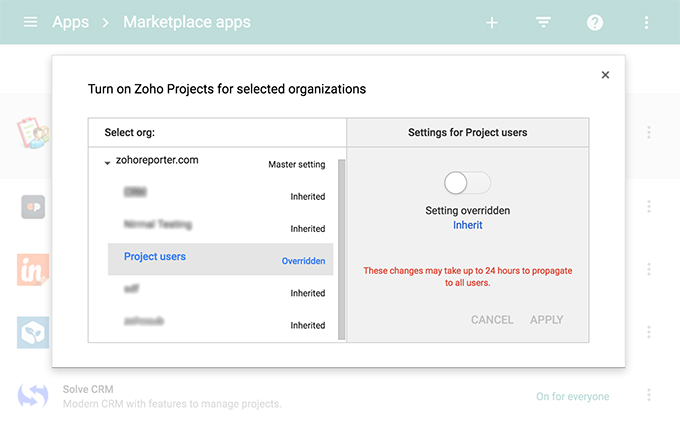
Task: Click the Inherit link
Action: pyautogui.click(x=468, y=225)
